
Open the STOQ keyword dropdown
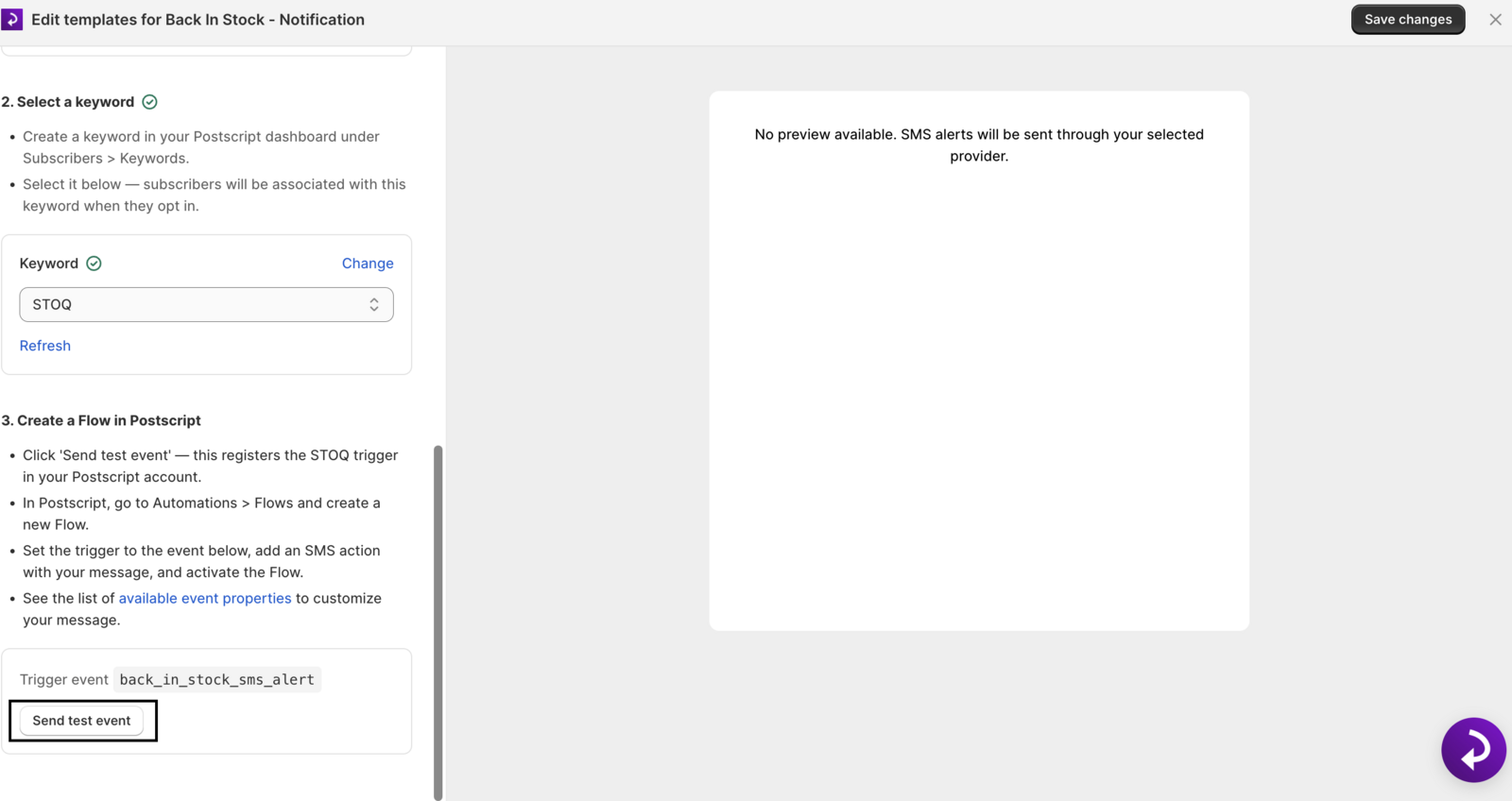(x=206, y=304)
